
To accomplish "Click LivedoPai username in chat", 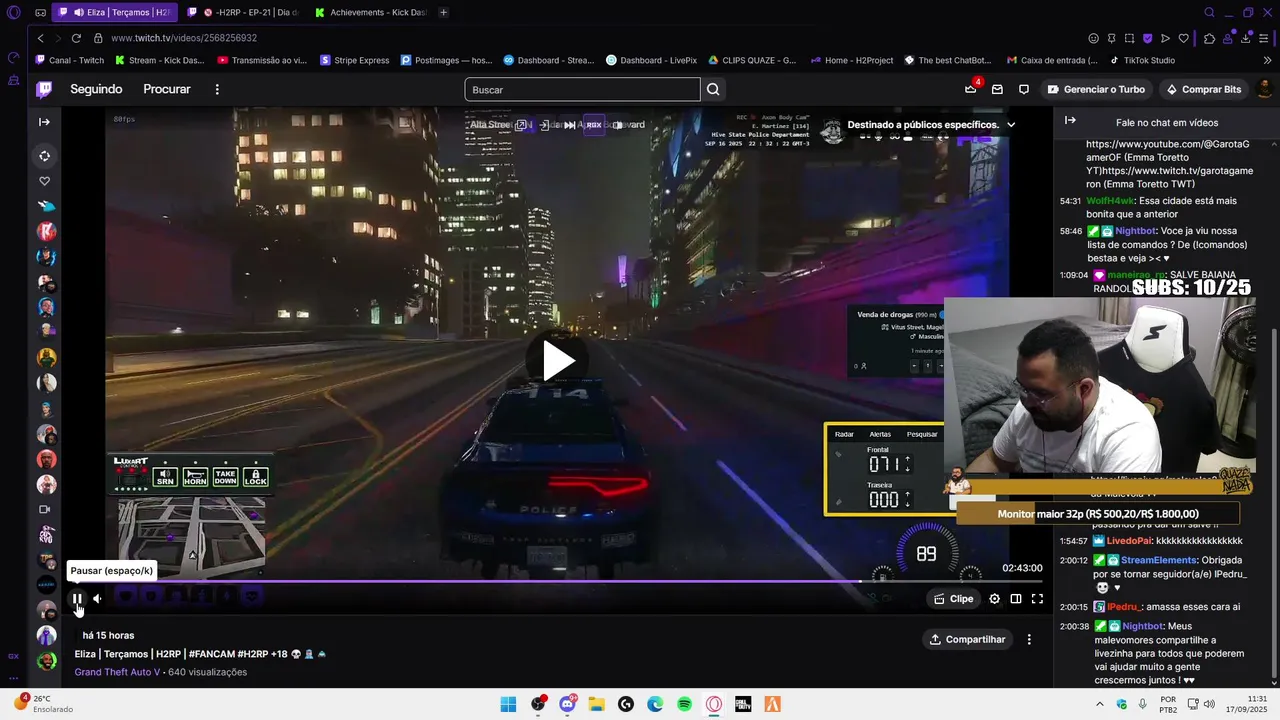I will pyautogui.click(x=1129, y=540).
